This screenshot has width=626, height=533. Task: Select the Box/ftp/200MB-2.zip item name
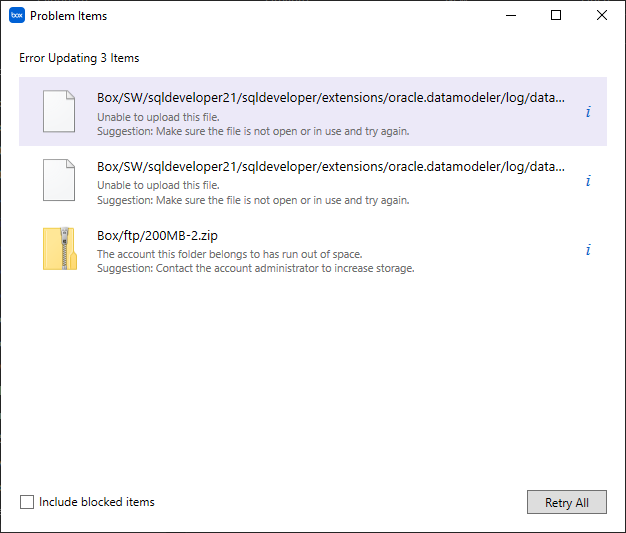[x=157, y=236]
